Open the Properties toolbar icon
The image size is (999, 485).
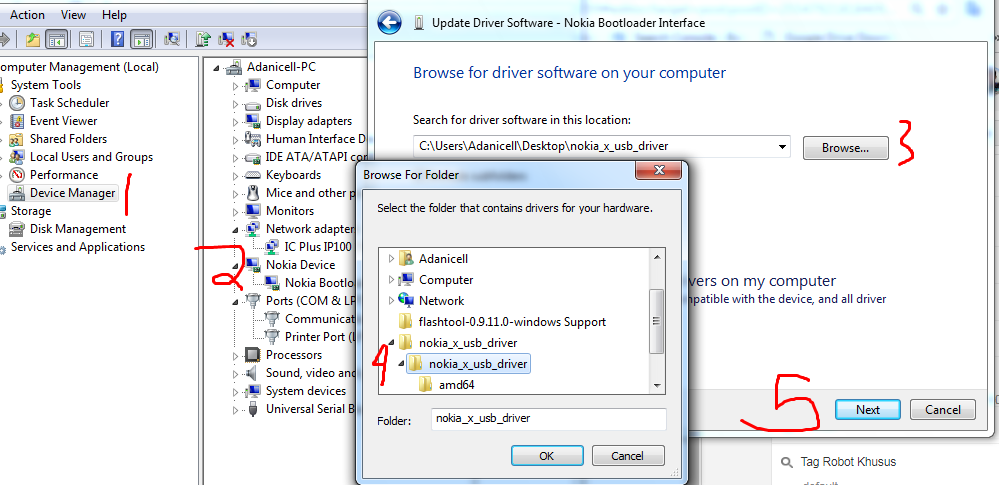click(x=87, y=40)
